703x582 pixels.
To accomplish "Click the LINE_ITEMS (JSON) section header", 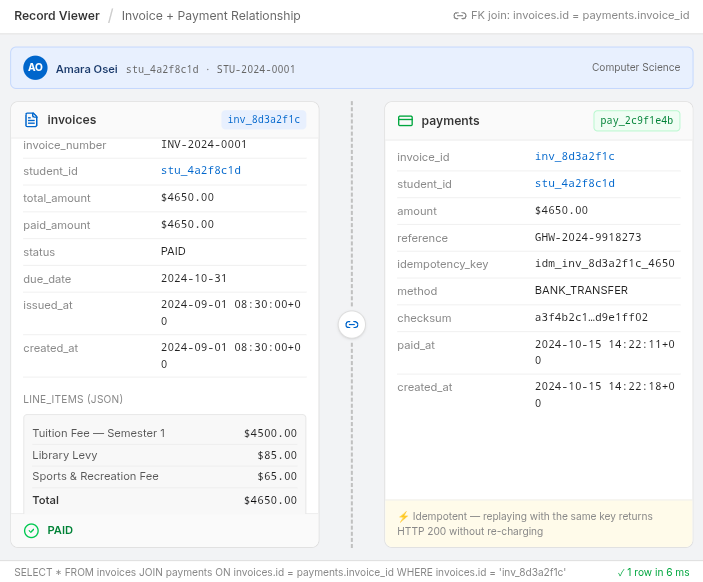I will pyautogui.click(x=73, y=399).
